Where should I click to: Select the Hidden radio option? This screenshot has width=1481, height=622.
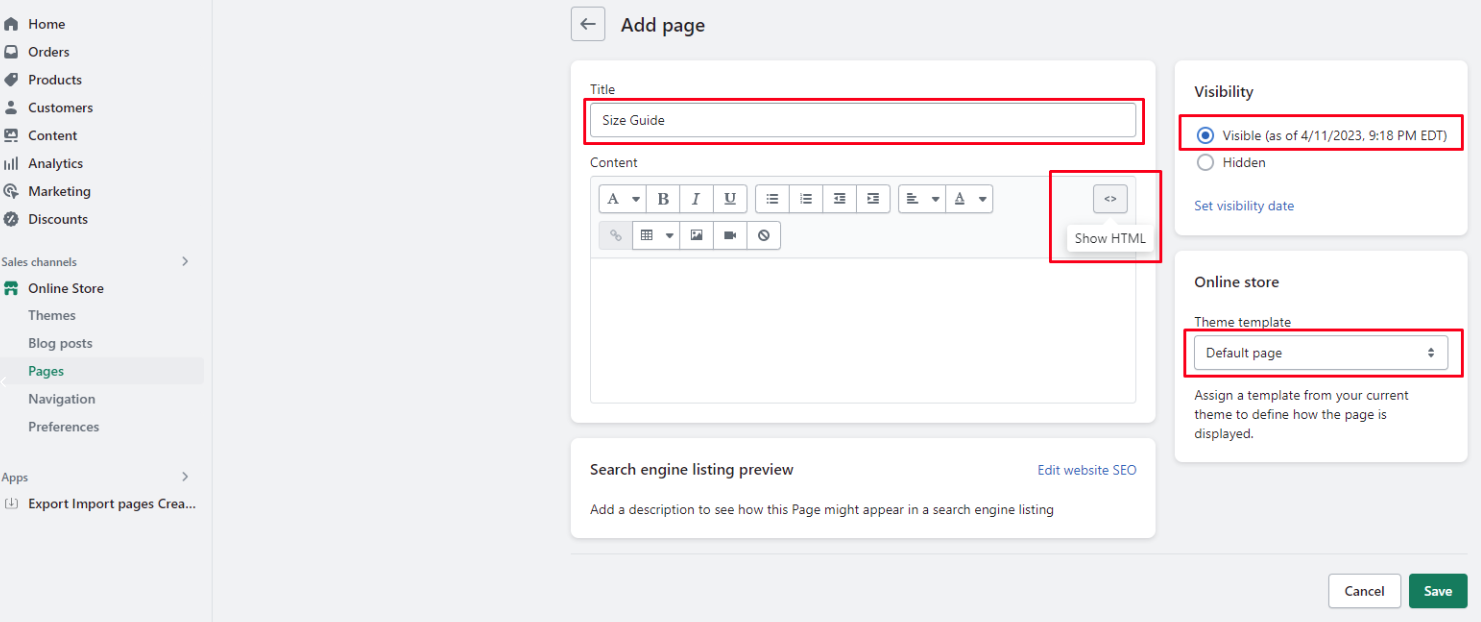pyautogui.click(x=1205, y=162)
